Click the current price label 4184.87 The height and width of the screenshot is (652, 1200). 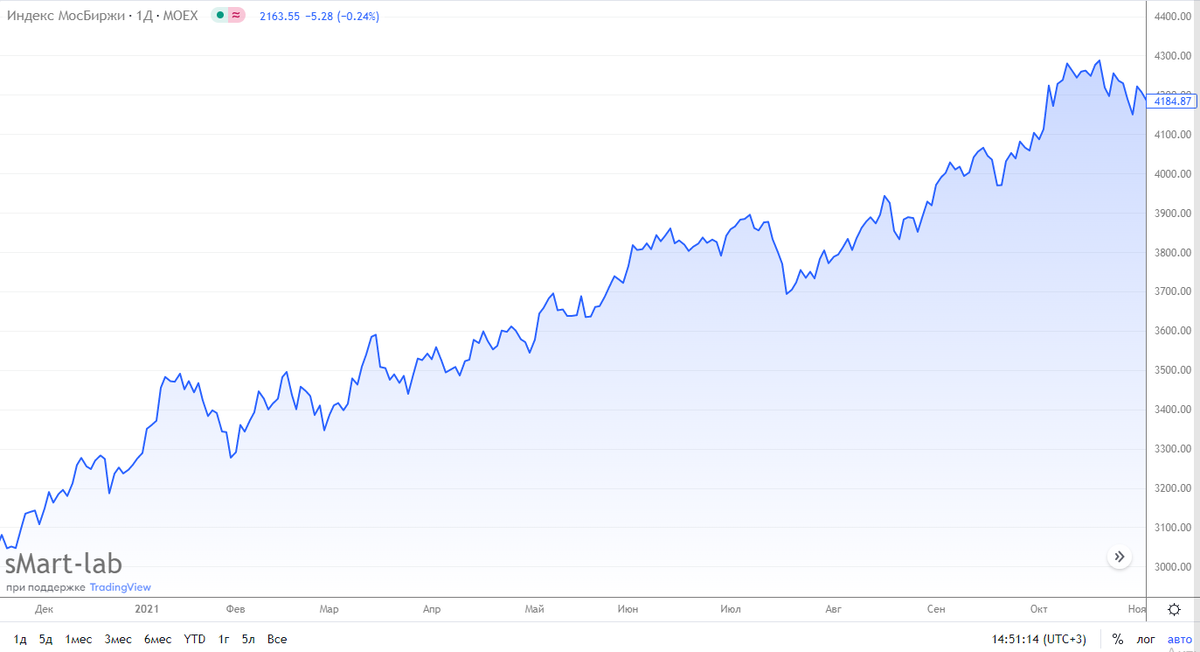(1173, 101)
